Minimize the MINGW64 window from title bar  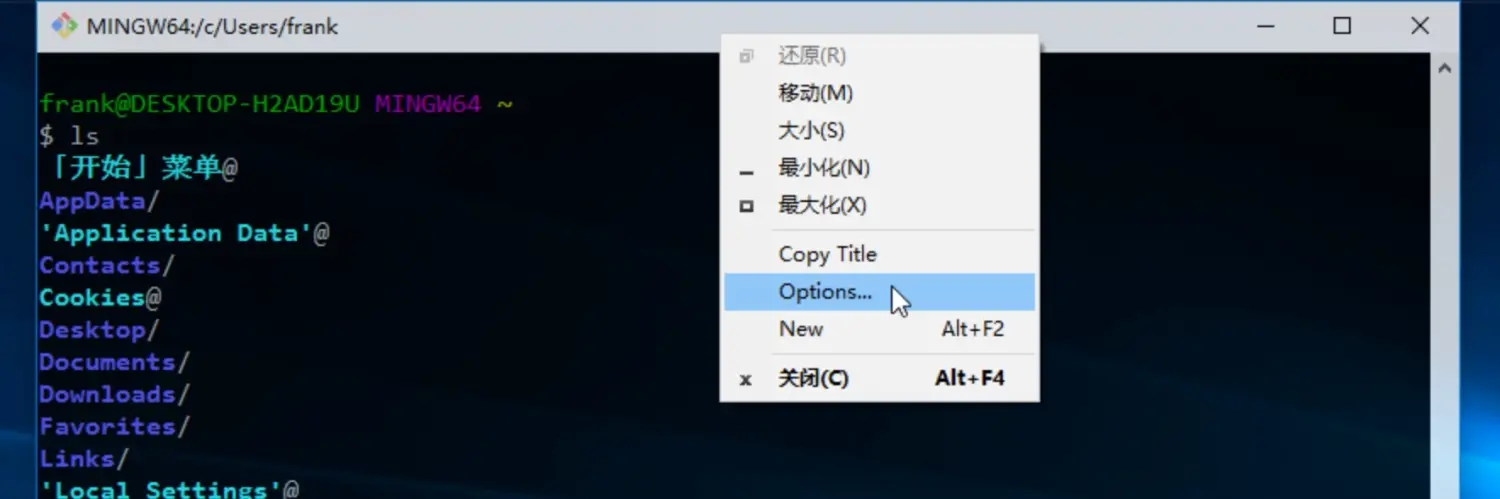[1265, 26]
